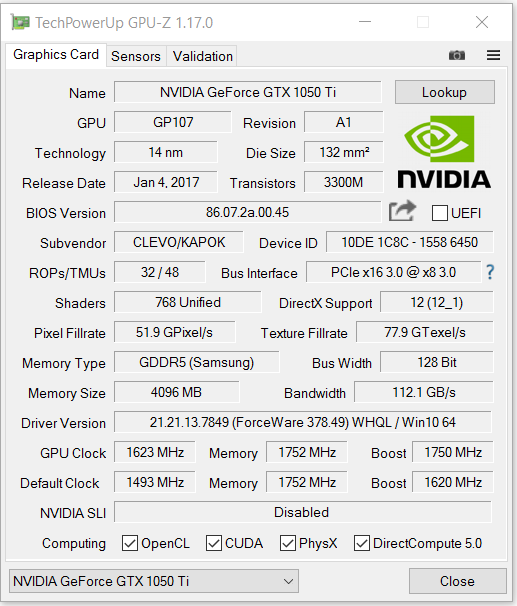Toggle the CUDA checkbox

[x=213, y=543]
